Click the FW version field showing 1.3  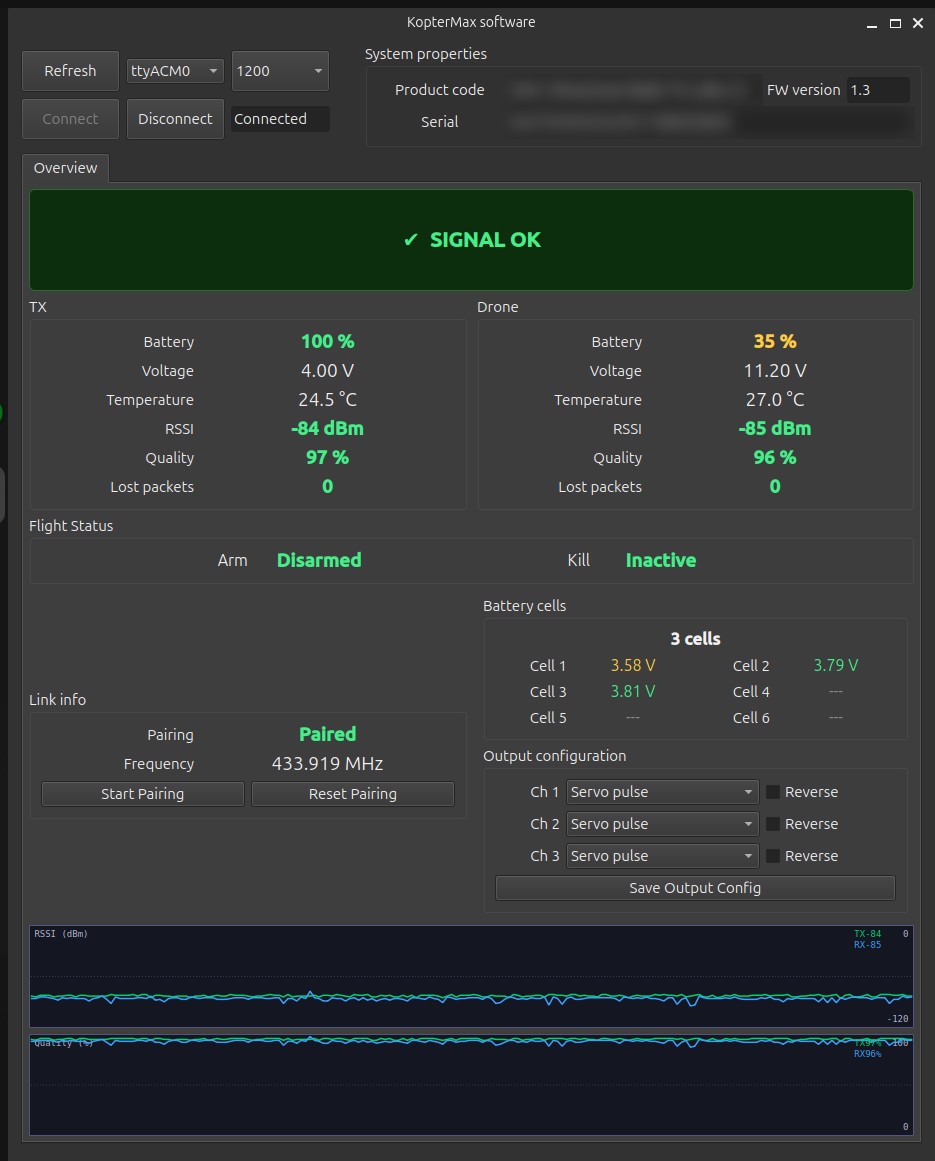point(877,90)
